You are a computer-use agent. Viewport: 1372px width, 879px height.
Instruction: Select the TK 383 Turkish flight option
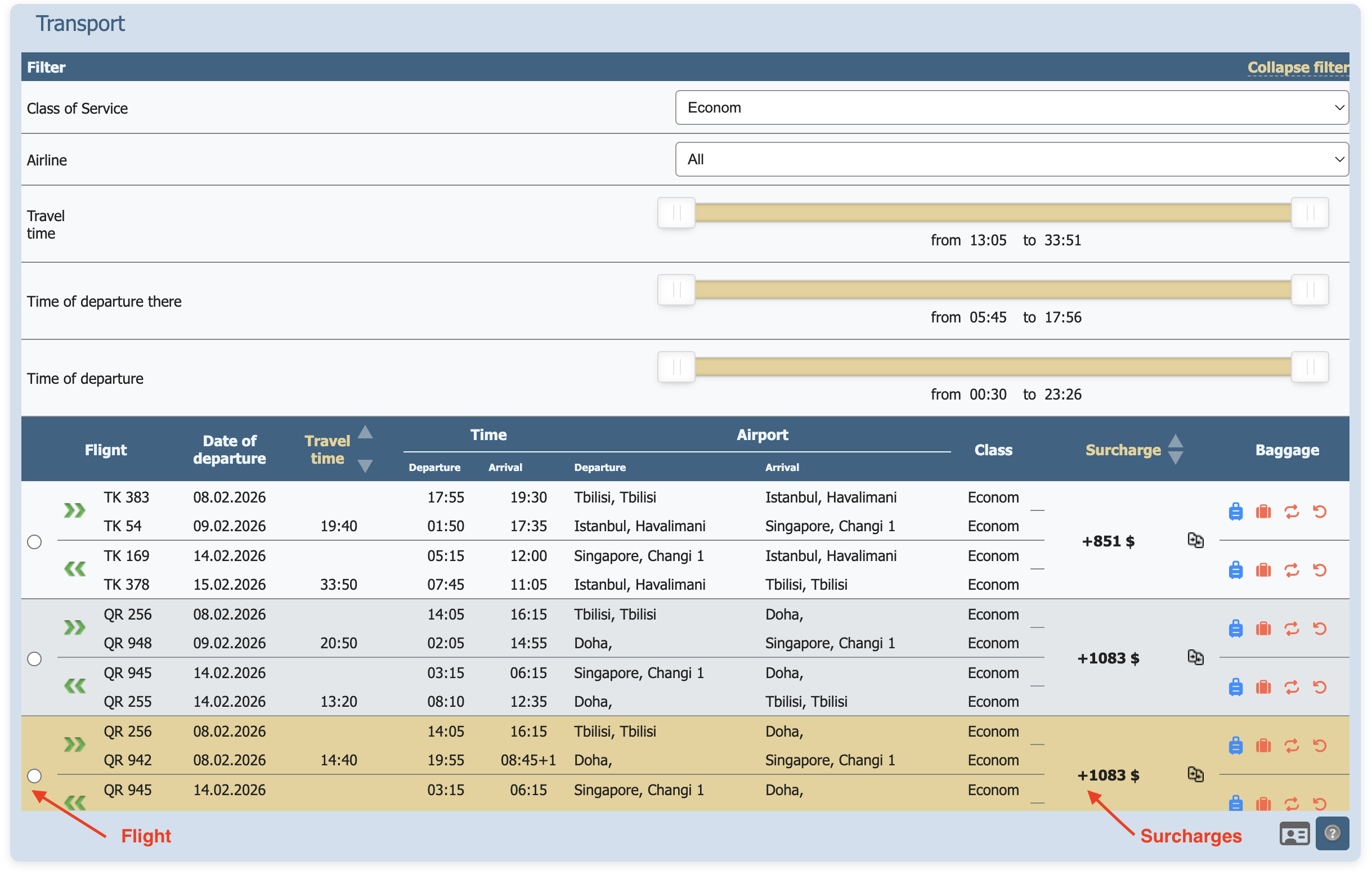(x=34, y=542)
